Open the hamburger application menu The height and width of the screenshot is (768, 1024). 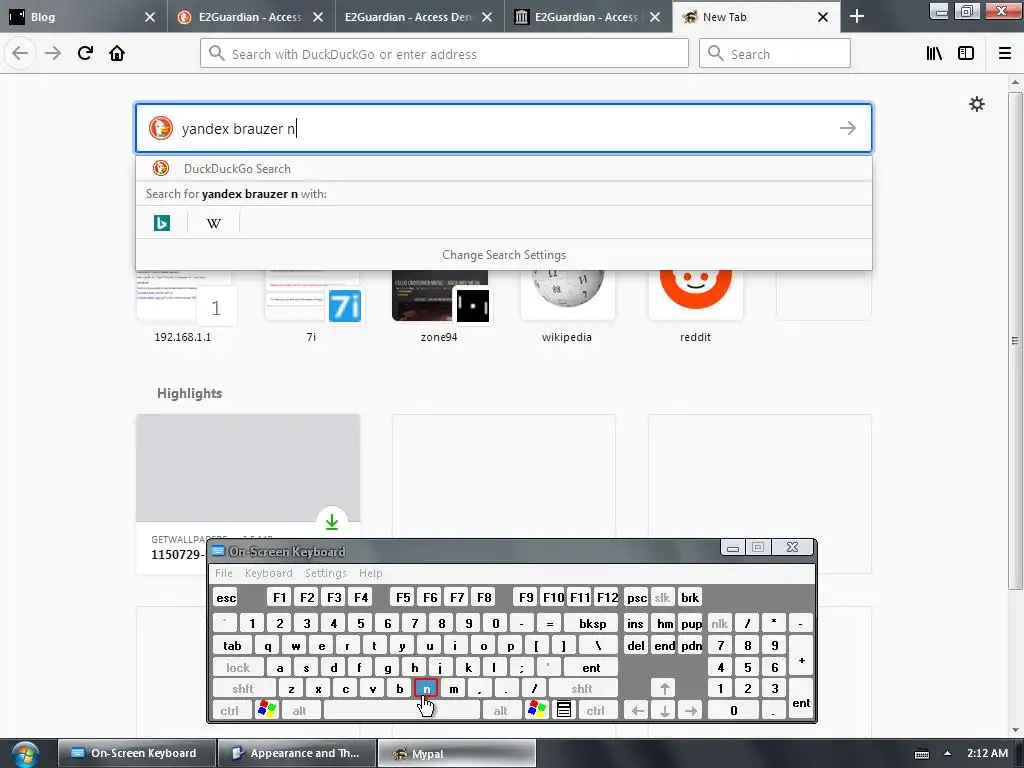tap(1005, 54)
